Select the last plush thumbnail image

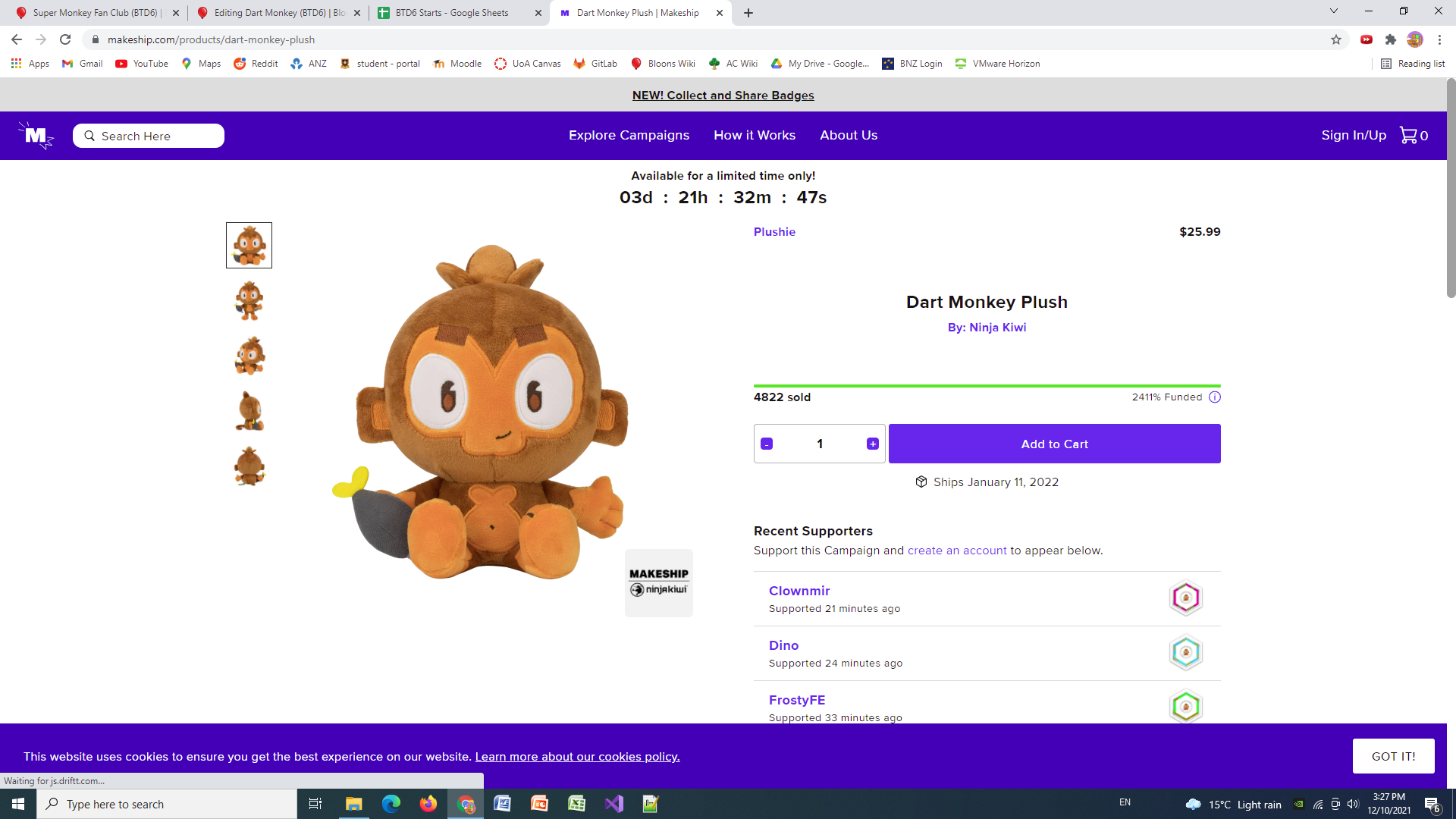pyautogui.click(x=249, y=466)
